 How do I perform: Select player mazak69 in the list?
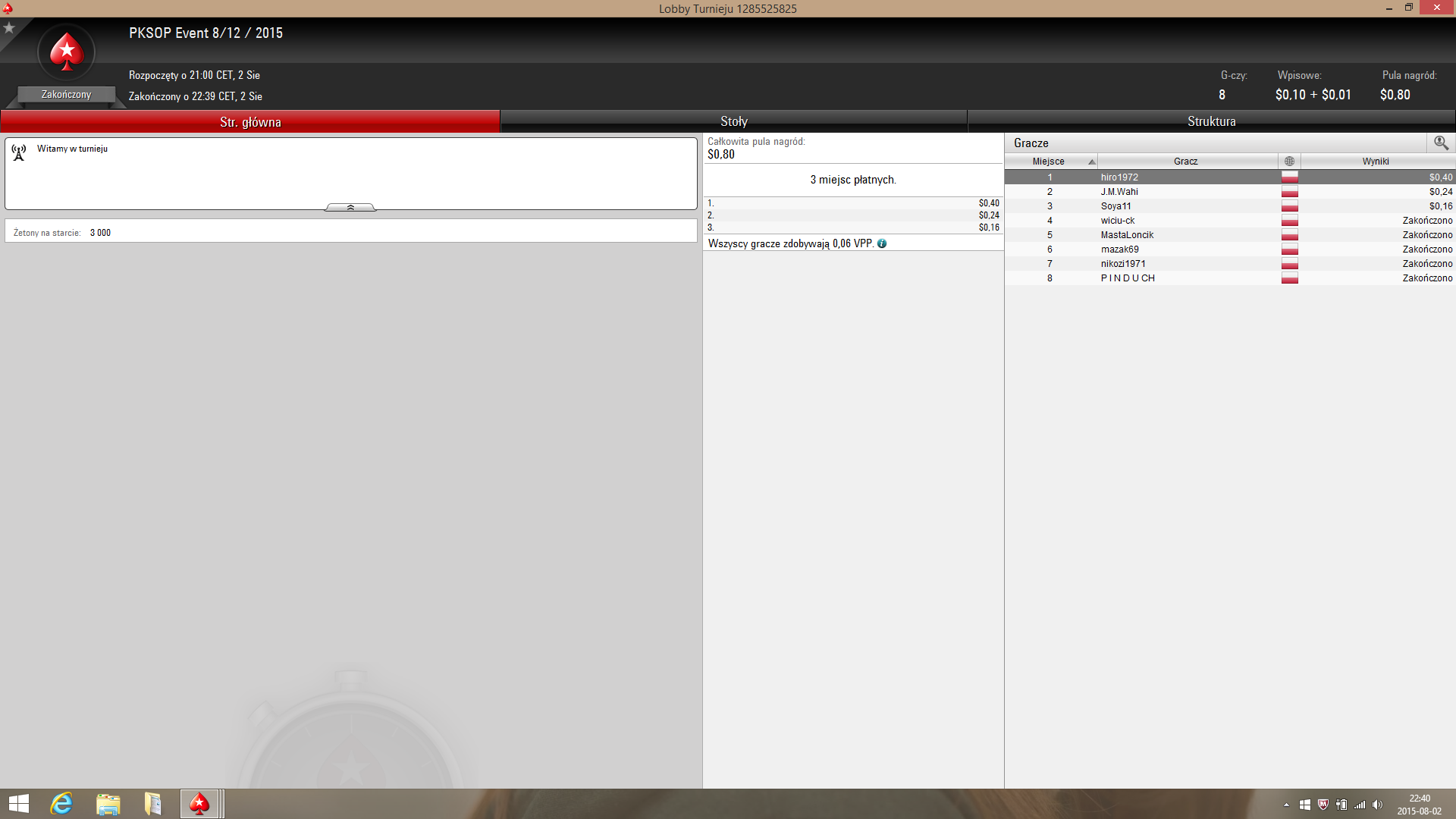[1230, 249]
